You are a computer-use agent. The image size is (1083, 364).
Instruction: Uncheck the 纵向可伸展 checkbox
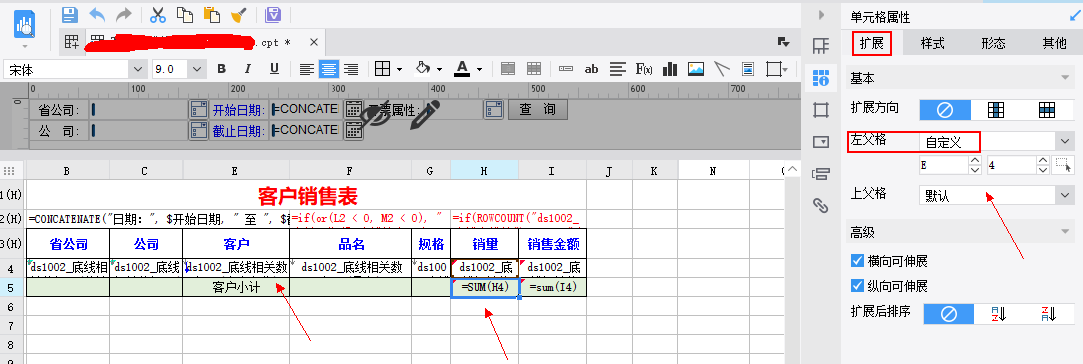point(858,285)
